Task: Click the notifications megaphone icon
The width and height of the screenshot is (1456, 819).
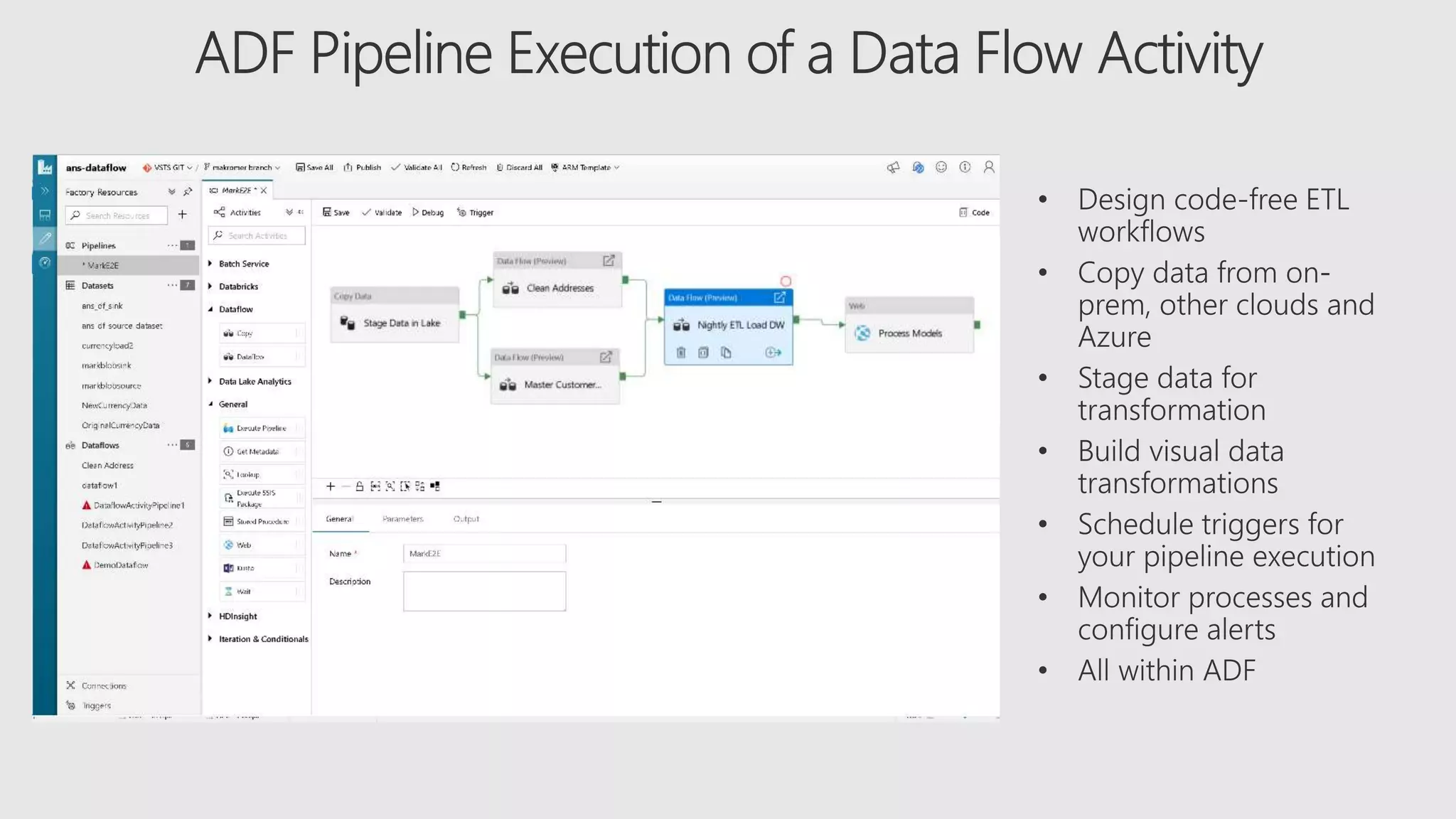Action: [x=894, y=167]
